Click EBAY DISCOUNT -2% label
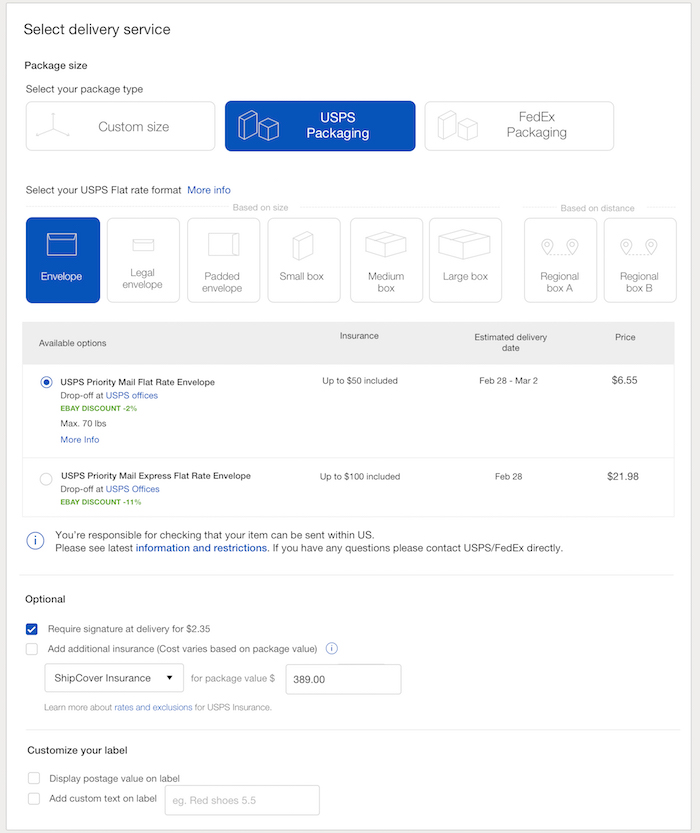Viewport: 700px width, 833px height. coord(99,409)
